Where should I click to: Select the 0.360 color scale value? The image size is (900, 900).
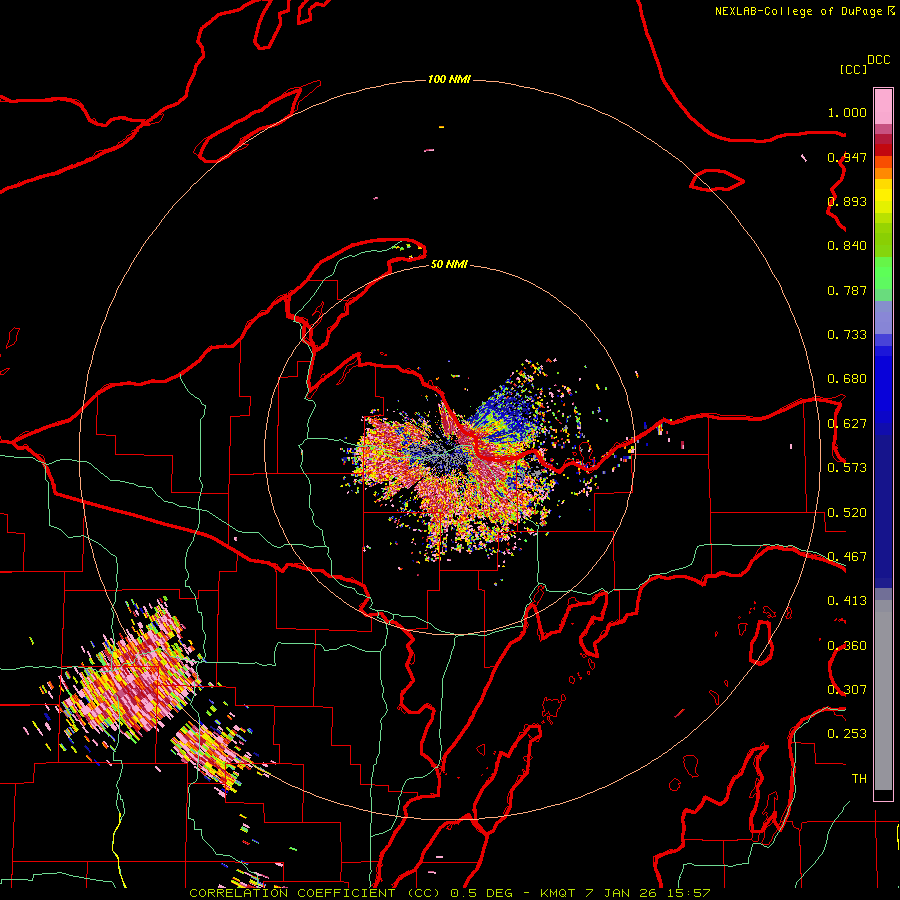pos(847,646)
